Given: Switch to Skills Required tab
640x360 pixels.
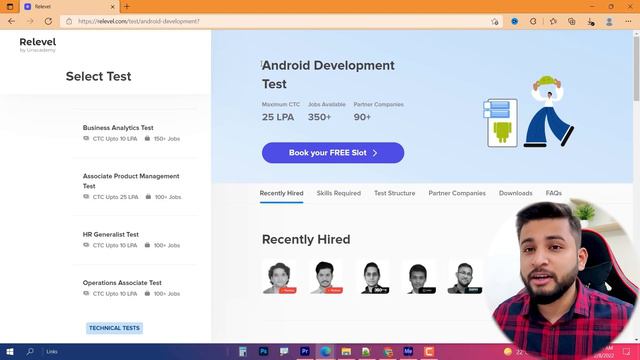Looking at the screenshot, I should click(x=339, y=193).
